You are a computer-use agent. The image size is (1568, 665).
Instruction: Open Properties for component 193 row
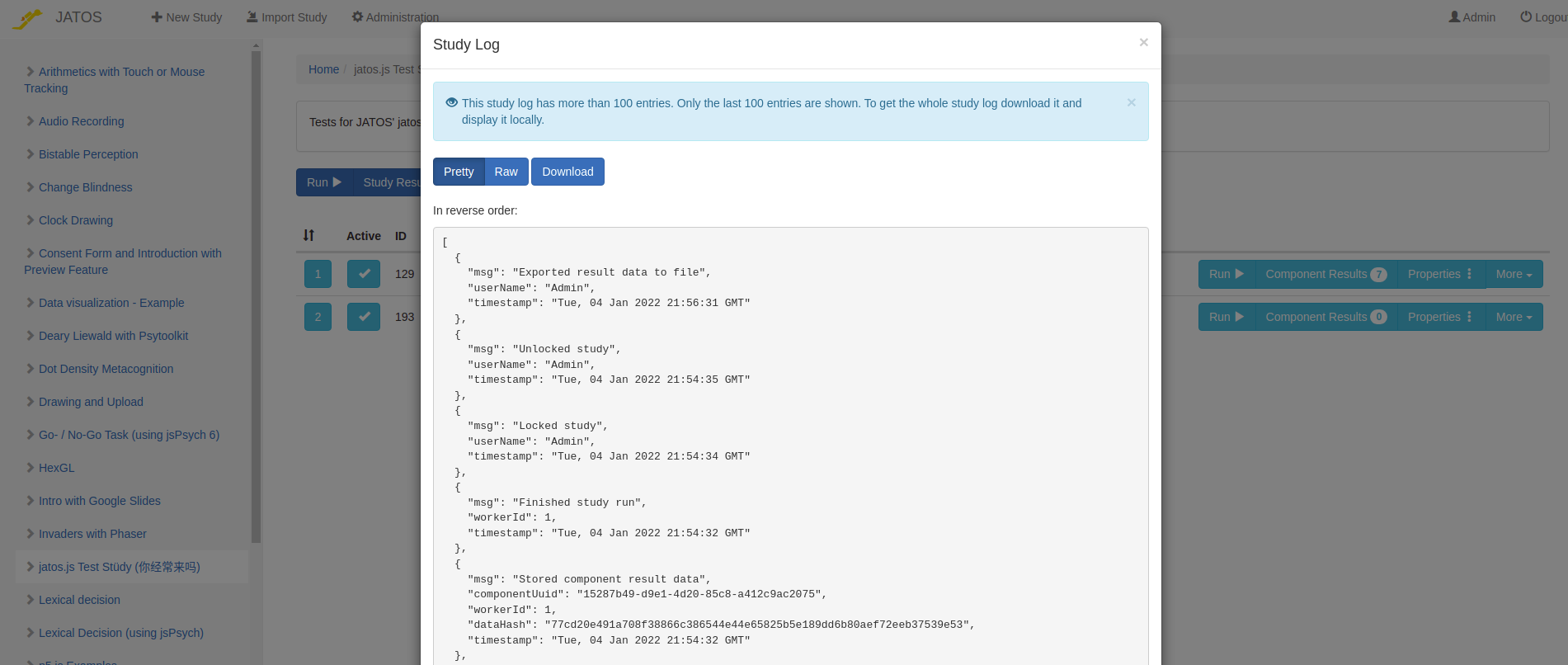[x=1440, y=317]
